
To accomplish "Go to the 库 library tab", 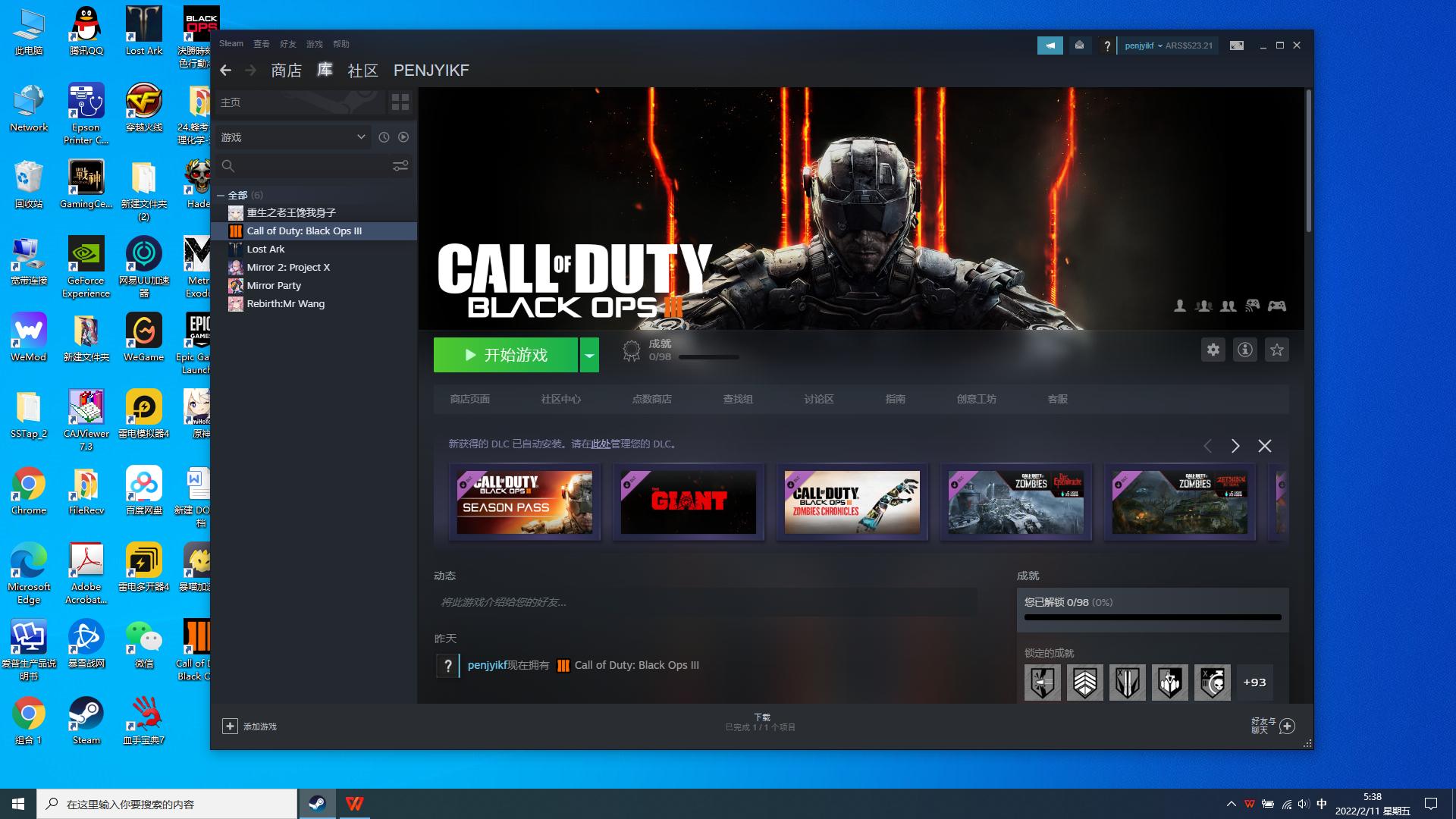I will pos(325,70).
